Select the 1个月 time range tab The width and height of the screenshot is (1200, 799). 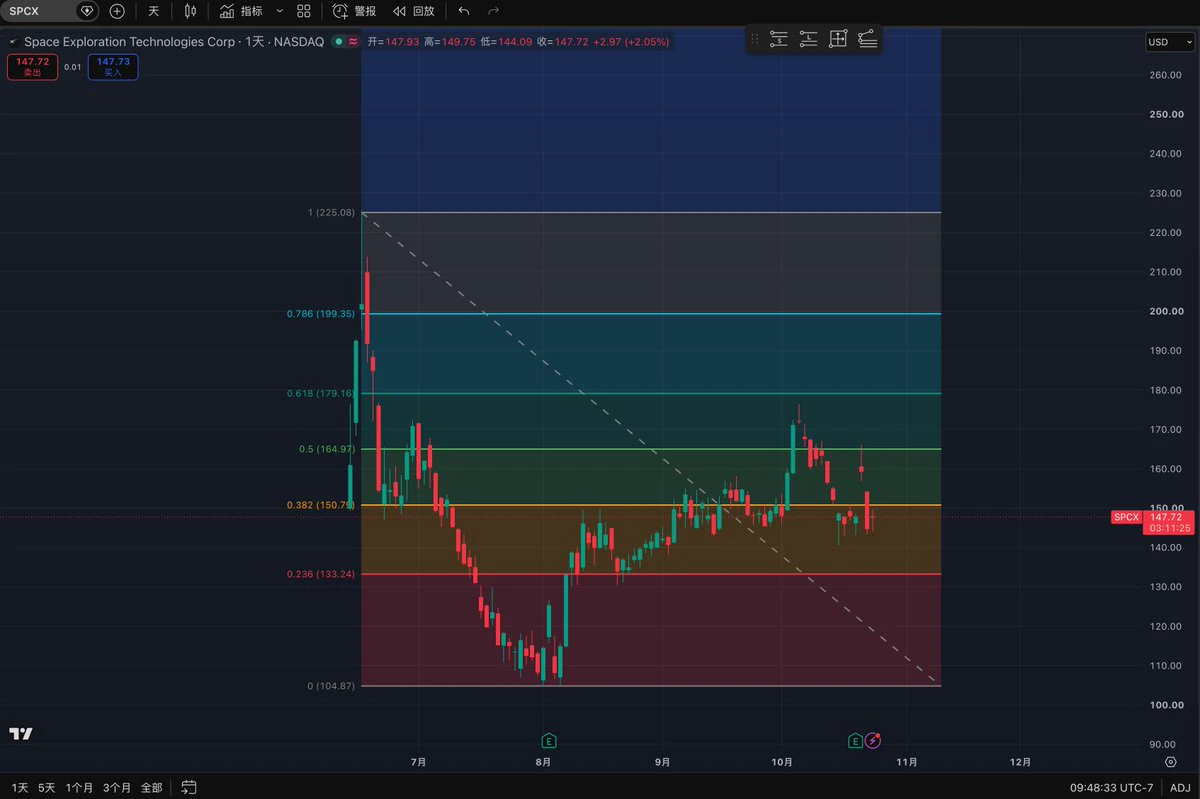(79, 787)
